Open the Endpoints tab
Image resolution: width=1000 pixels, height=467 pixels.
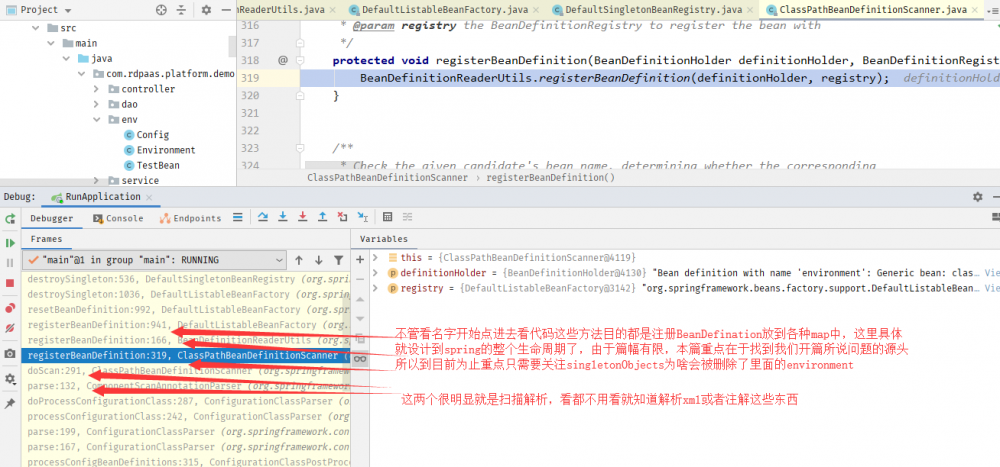pos(190,218)
